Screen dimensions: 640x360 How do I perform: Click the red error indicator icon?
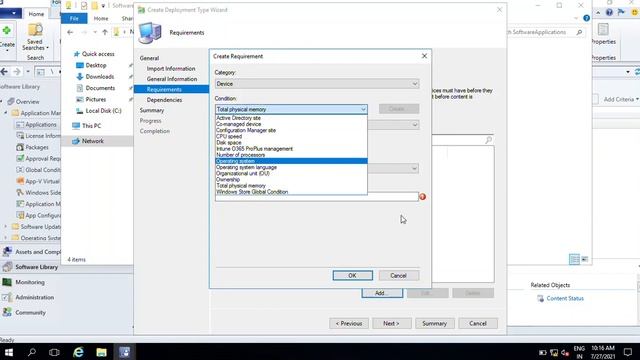coord(422,197)
